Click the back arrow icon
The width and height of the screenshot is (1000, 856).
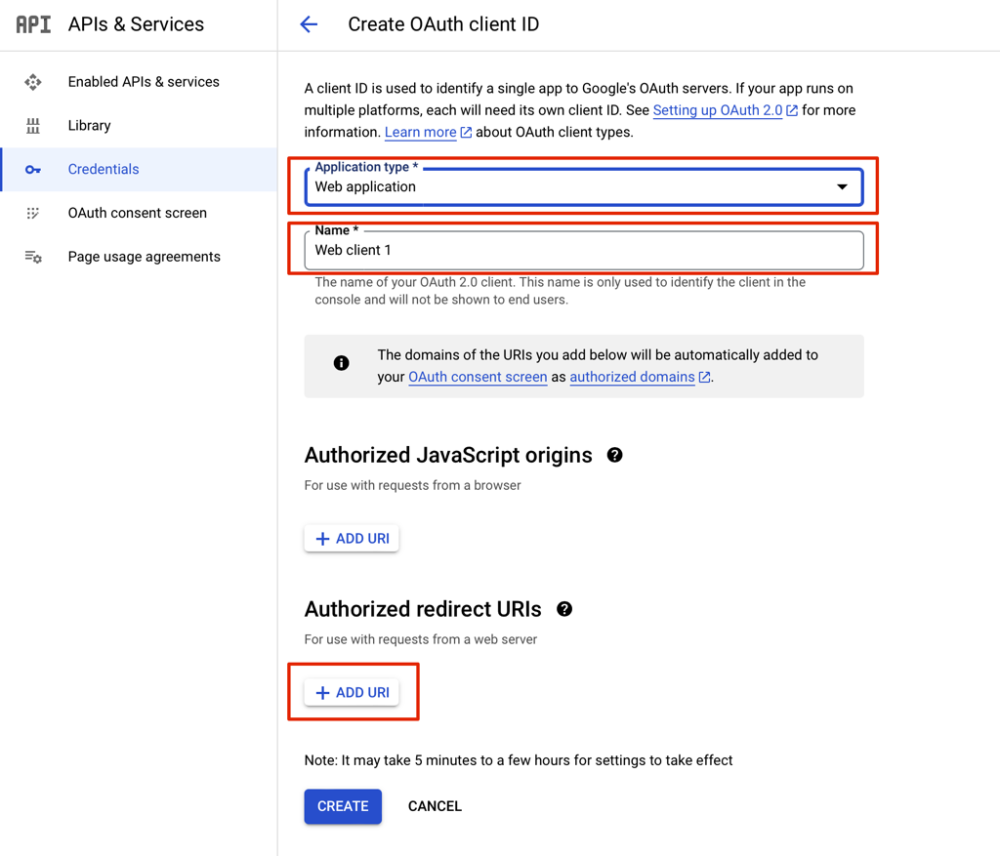[x=309, y=24]
